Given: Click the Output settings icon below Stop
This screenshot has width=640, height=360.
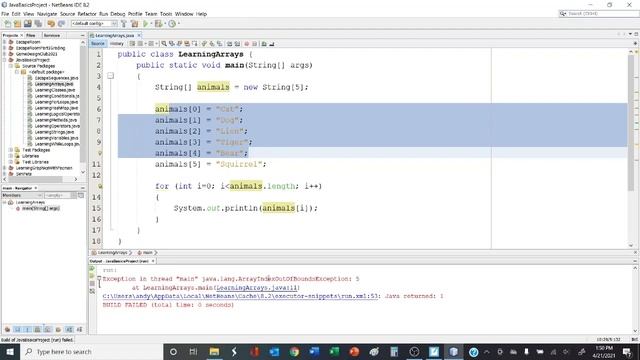Looking at the screenshot, I should point(92,291).
